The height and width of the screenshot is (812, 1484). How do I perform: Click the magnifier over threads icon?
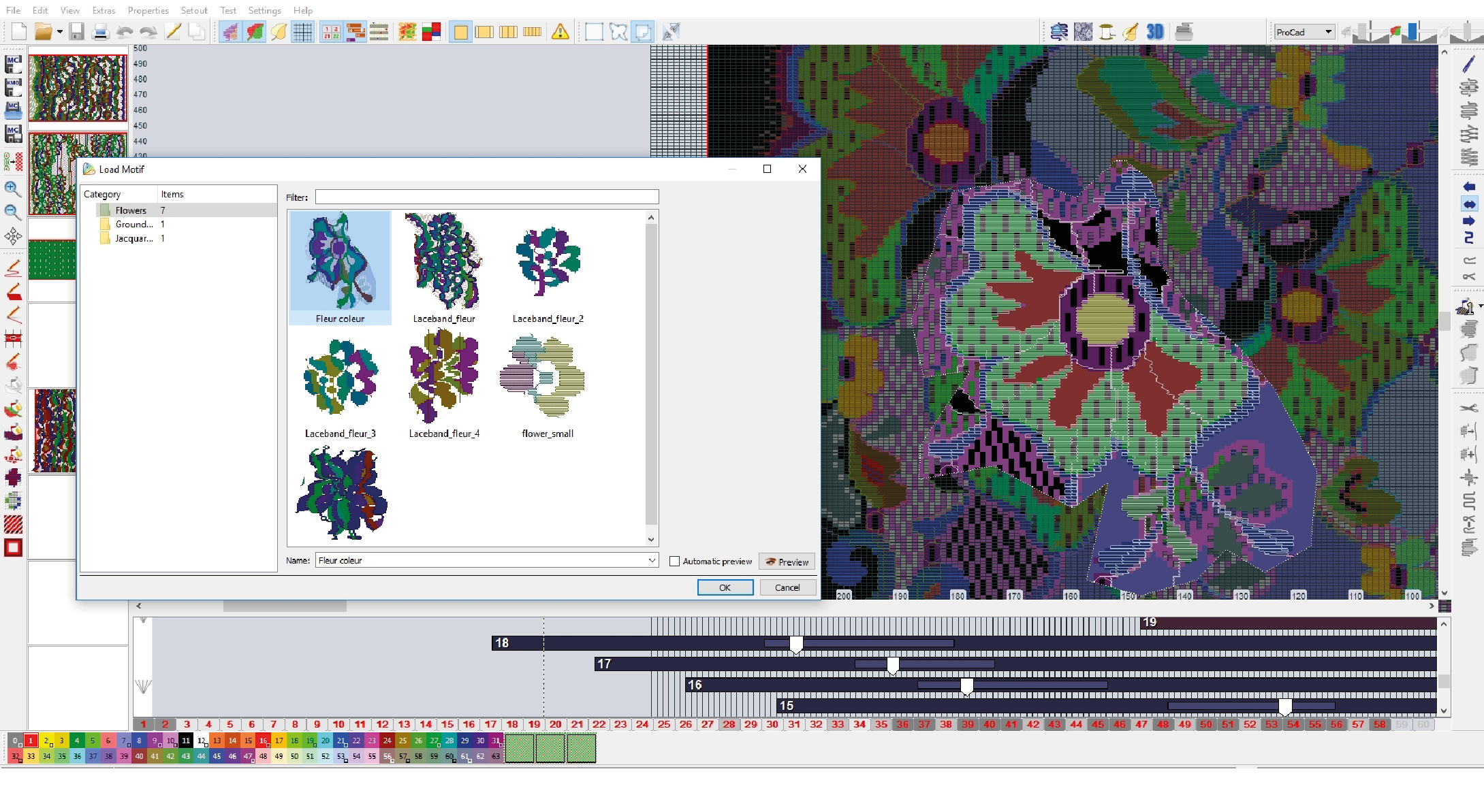[1059, 31]
